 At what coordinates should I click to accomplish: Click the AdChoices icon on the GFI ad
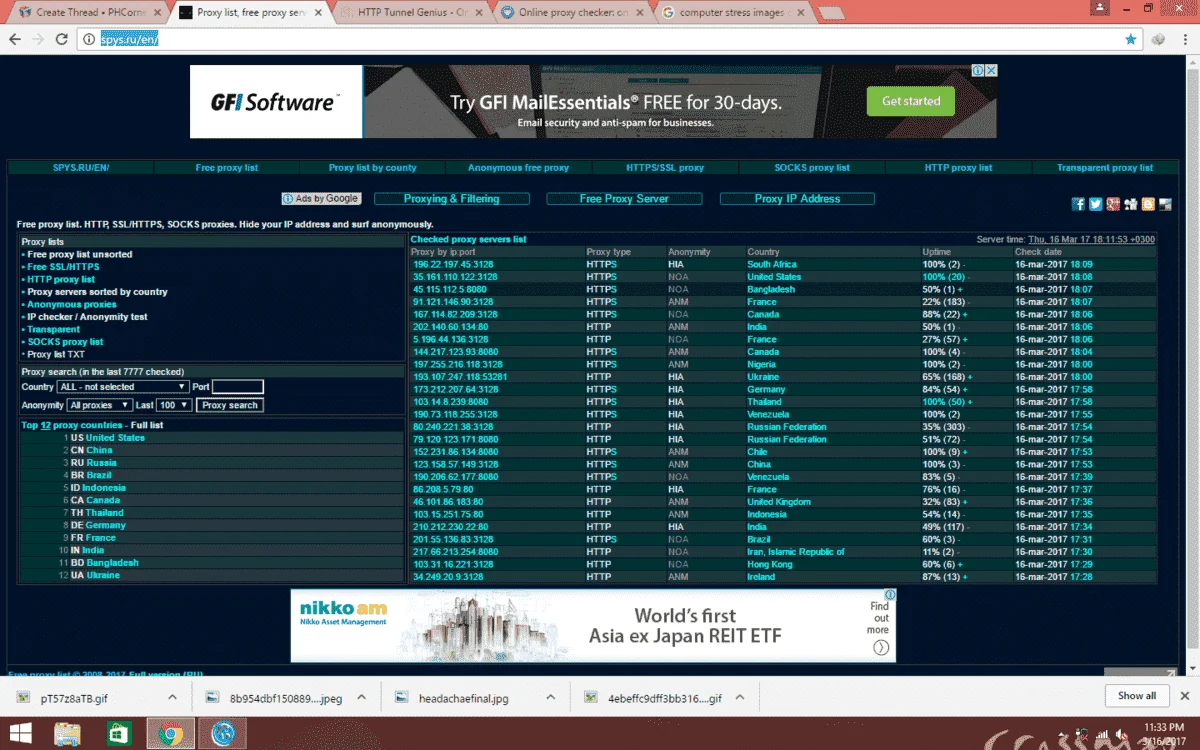(x=979, y=70)
